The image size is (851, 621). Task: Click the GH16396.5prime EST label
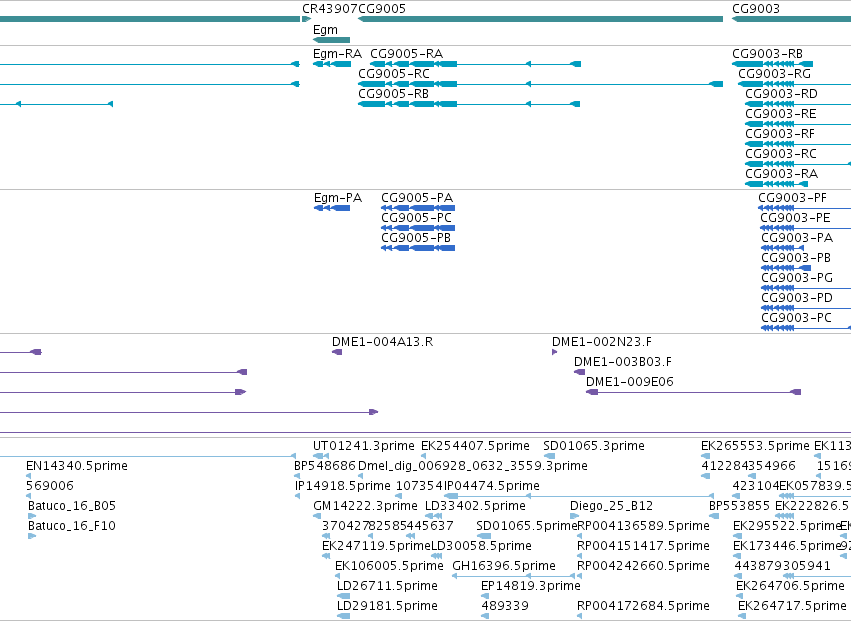tap(504, 567)
